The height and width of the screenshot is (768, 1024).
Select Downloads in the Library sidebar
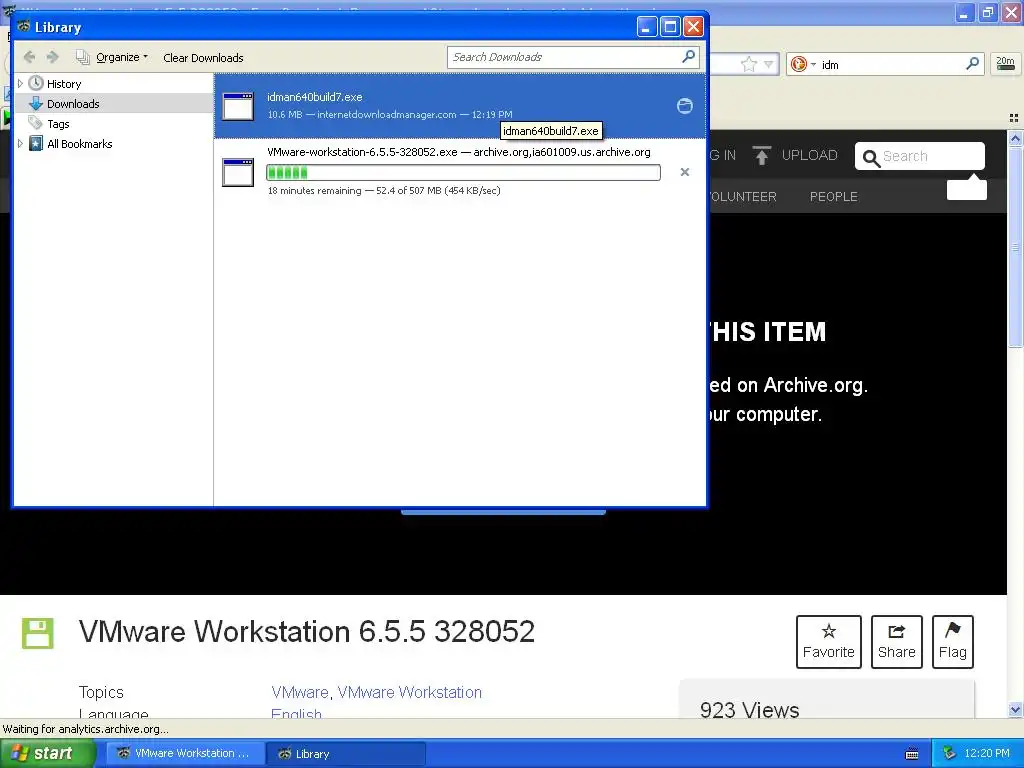(x=73, y=104)
